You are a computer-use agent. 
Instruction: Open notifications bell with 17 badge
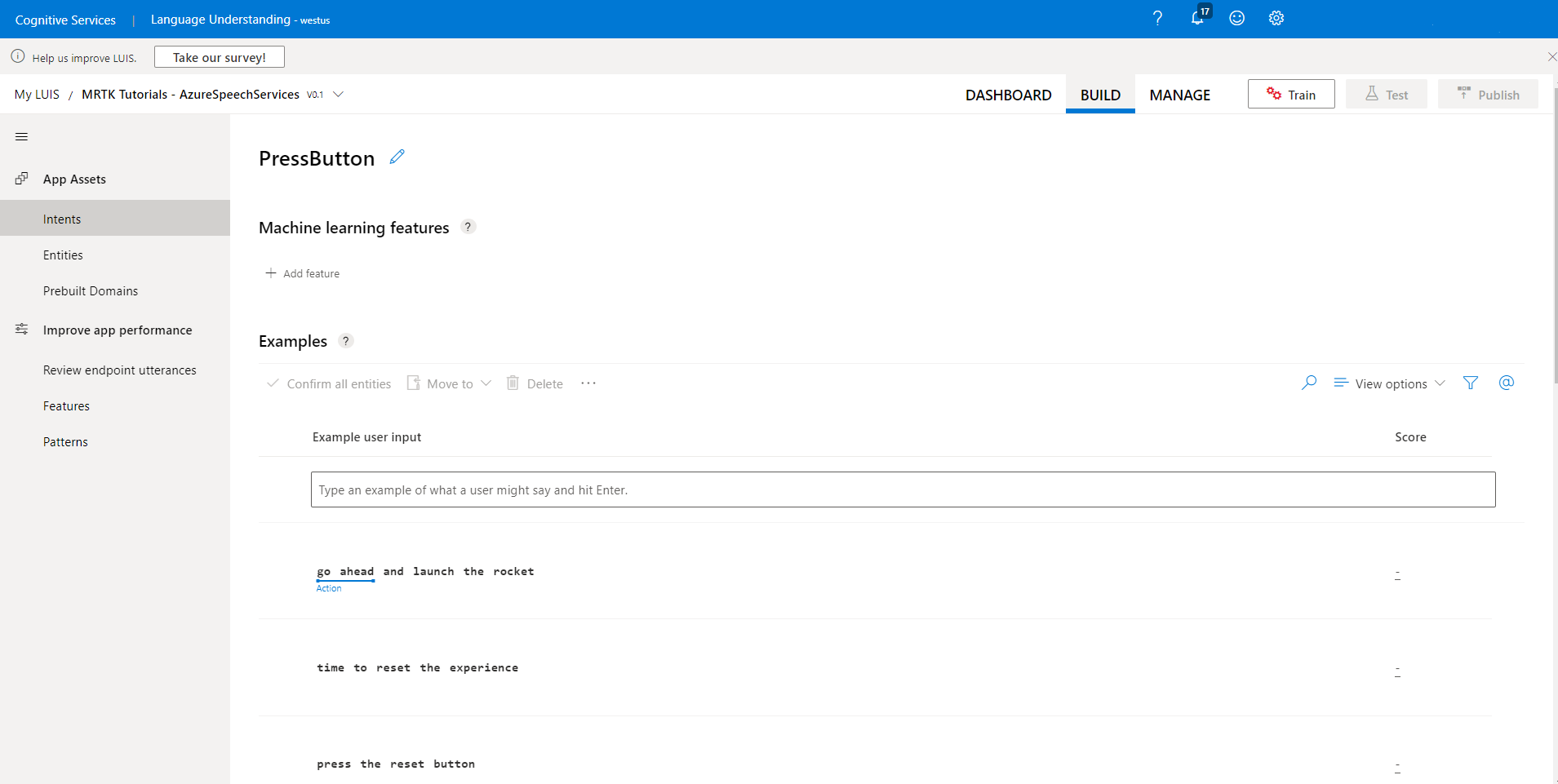tap(1198, 17)
